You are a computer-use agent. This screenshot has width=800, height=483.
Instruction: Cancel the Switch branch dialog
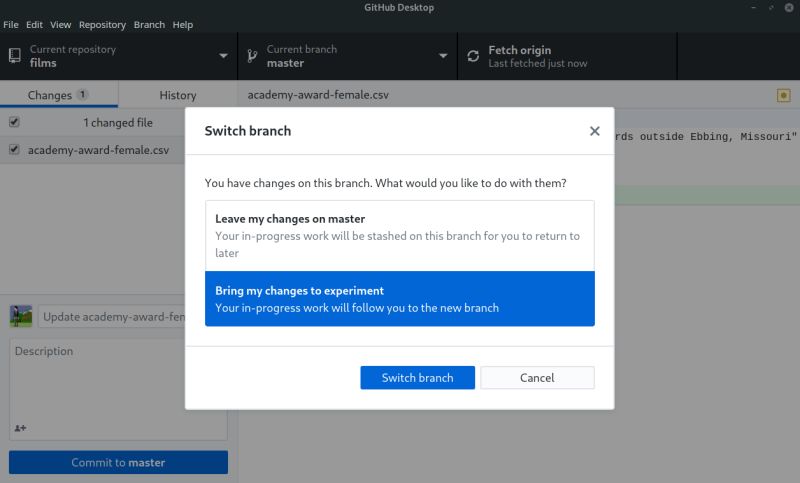(x=537, y=377)
